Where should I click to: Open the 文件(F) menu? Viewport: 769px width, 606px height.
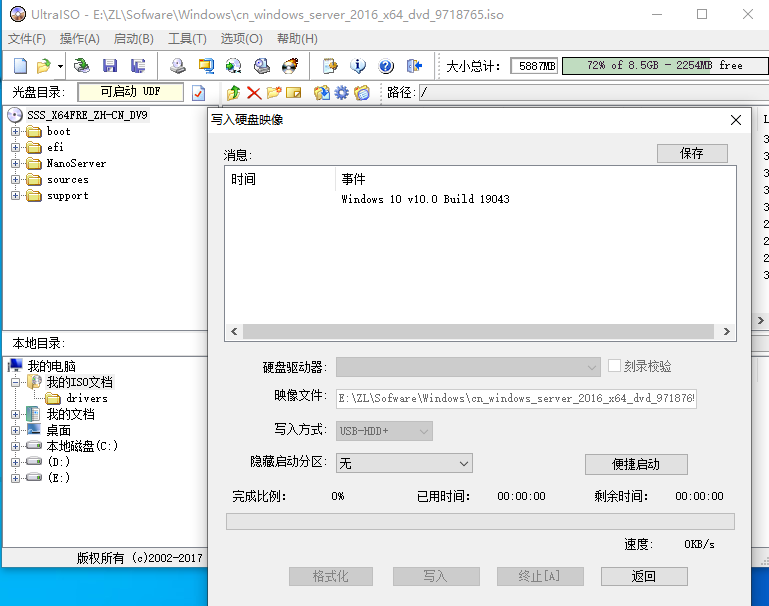tap(26, 39)
